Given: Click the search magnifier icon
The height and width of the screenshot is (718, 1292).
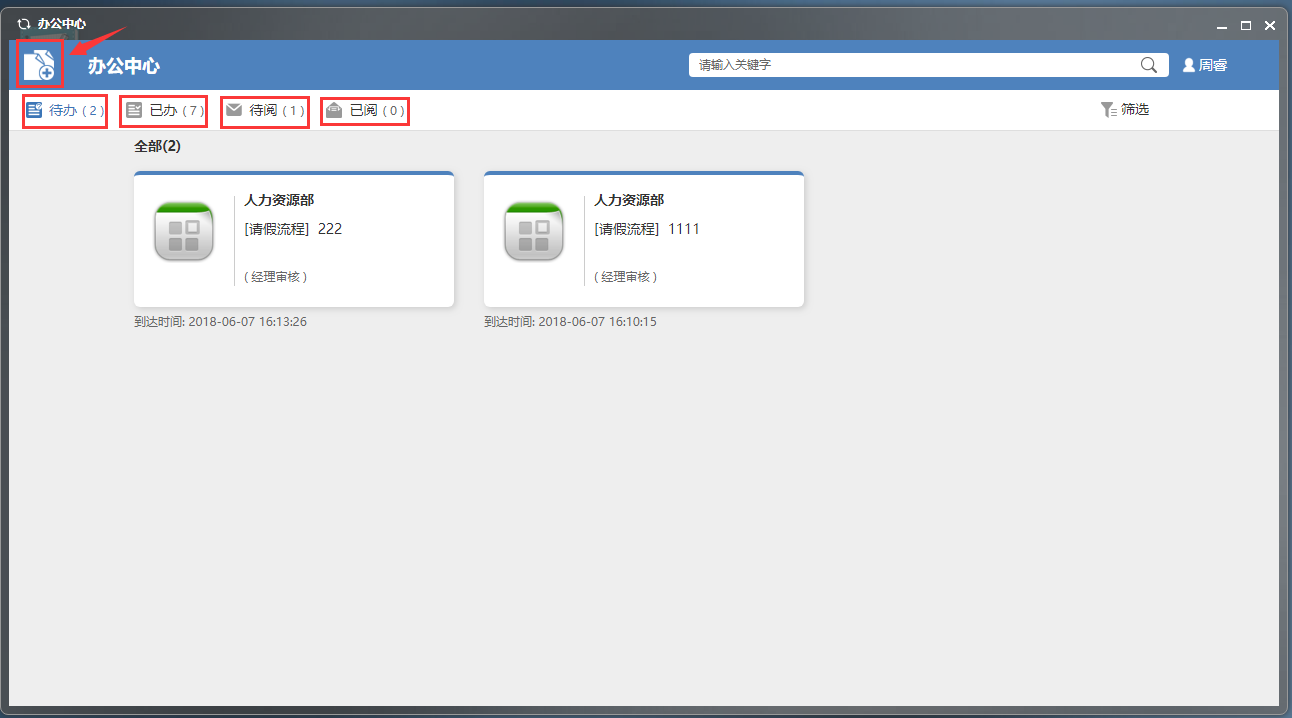Looking at the screenshot, I should (1149, 65).
